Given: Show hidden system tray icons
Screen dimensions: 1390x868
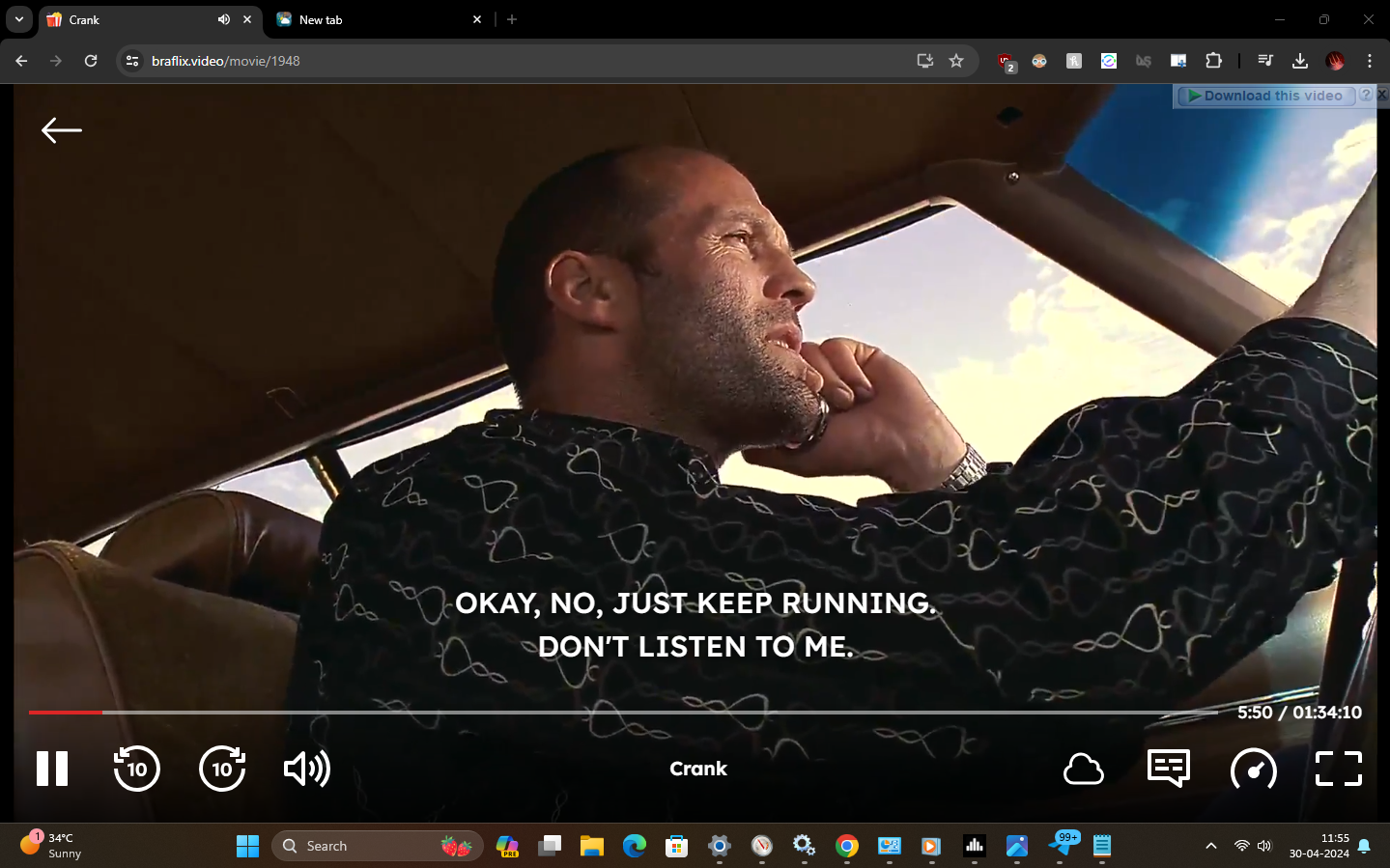Looking at the screenshot, I should [x=1211, y=846].
